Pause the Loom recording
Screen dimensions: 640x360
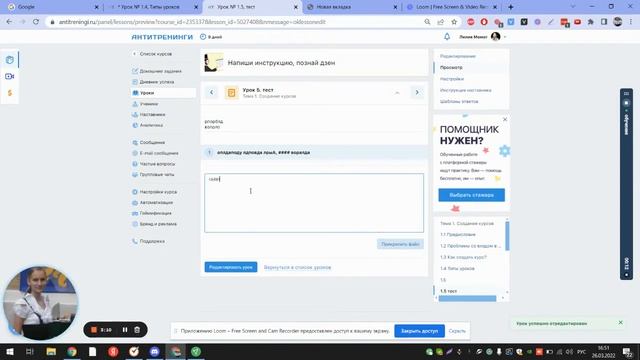click(125, 329)
